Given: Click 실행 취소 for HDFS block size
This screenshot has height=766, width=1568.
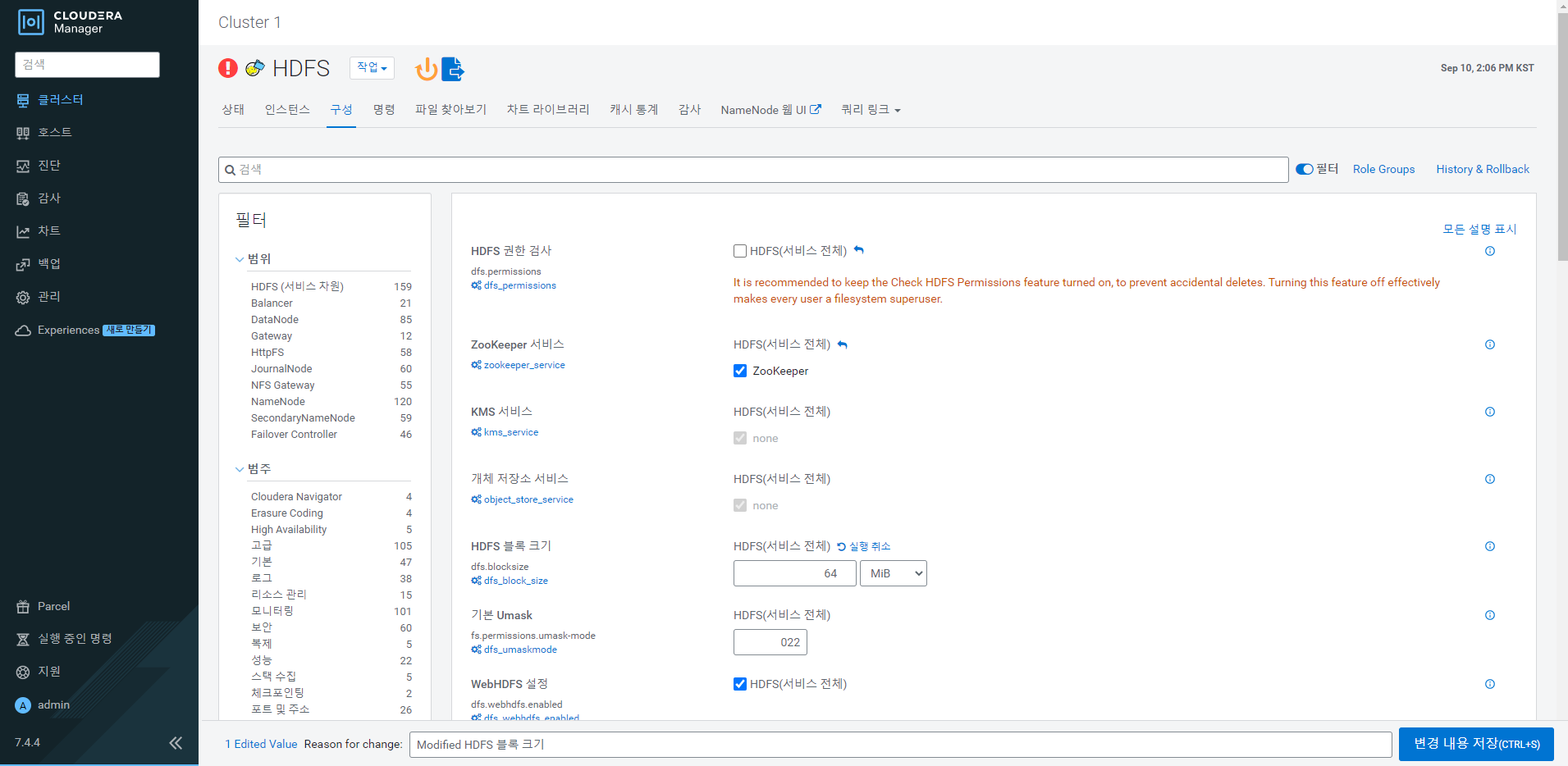Looking at the screenshot, I should click(x=863, y=546).
